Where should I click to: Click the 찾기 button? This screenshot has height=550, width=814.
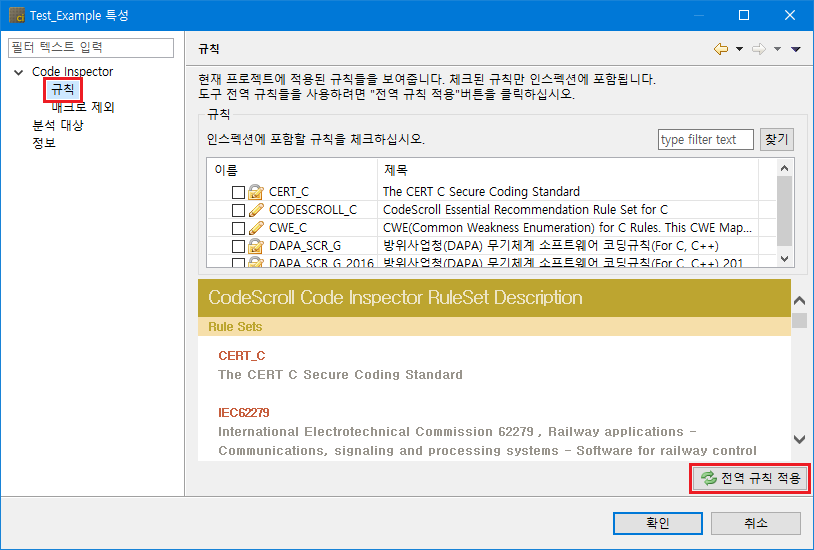(x=777, y=139)
